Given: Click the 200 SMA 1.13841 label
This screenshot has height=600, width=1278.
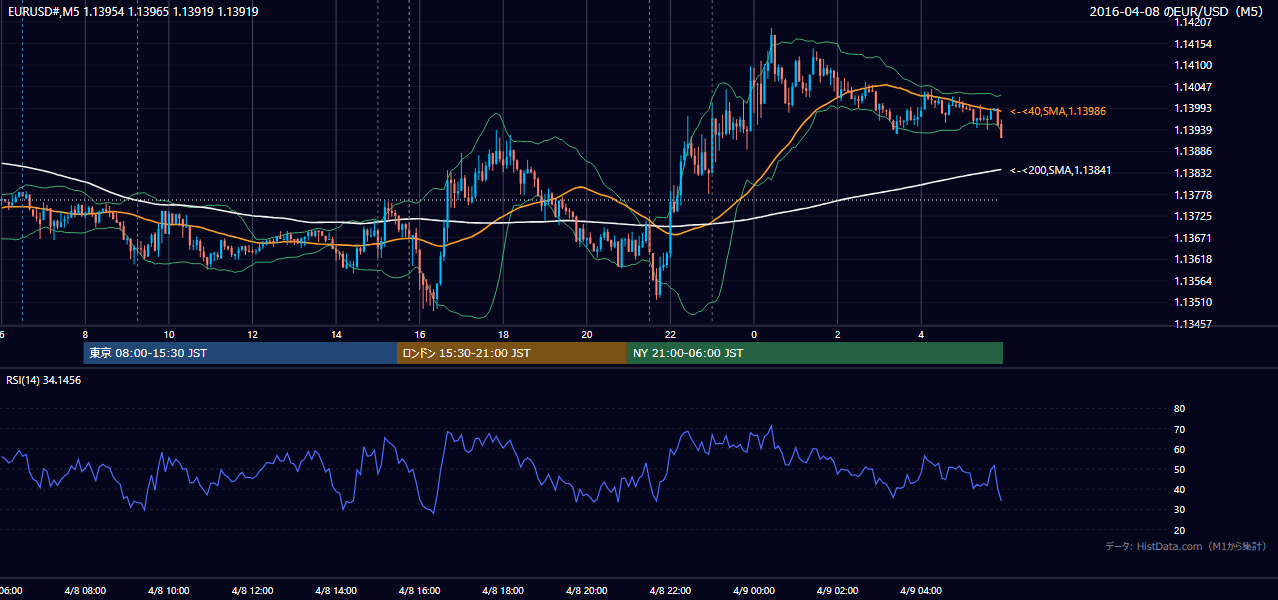Looking at the screenshot, I should click(1061, 170).
